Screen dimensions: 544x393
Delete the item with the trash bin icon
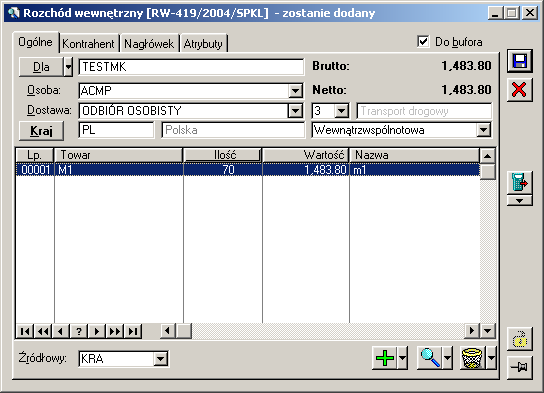(x=473, y=358)
